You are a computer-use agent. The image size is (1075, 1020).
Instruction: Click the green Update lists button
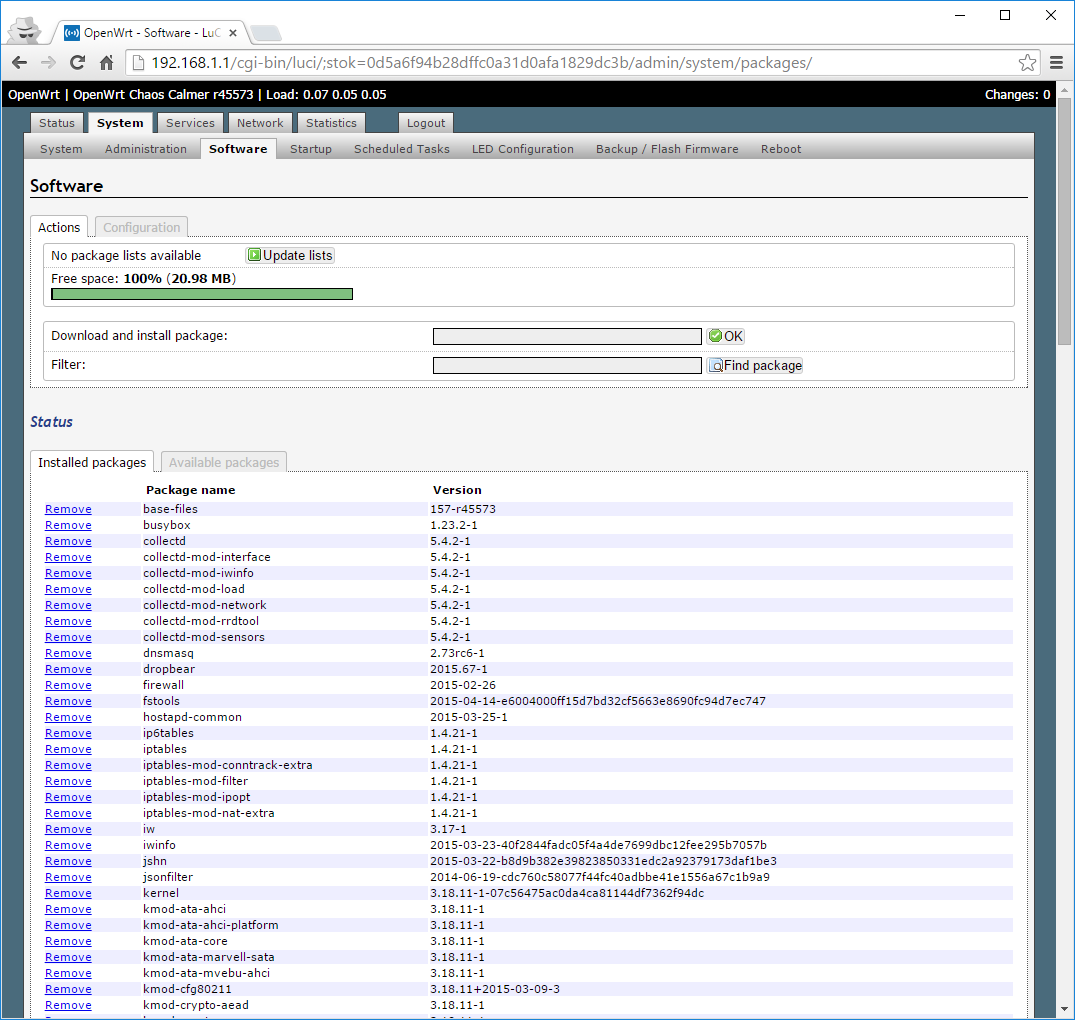point(290,255)
